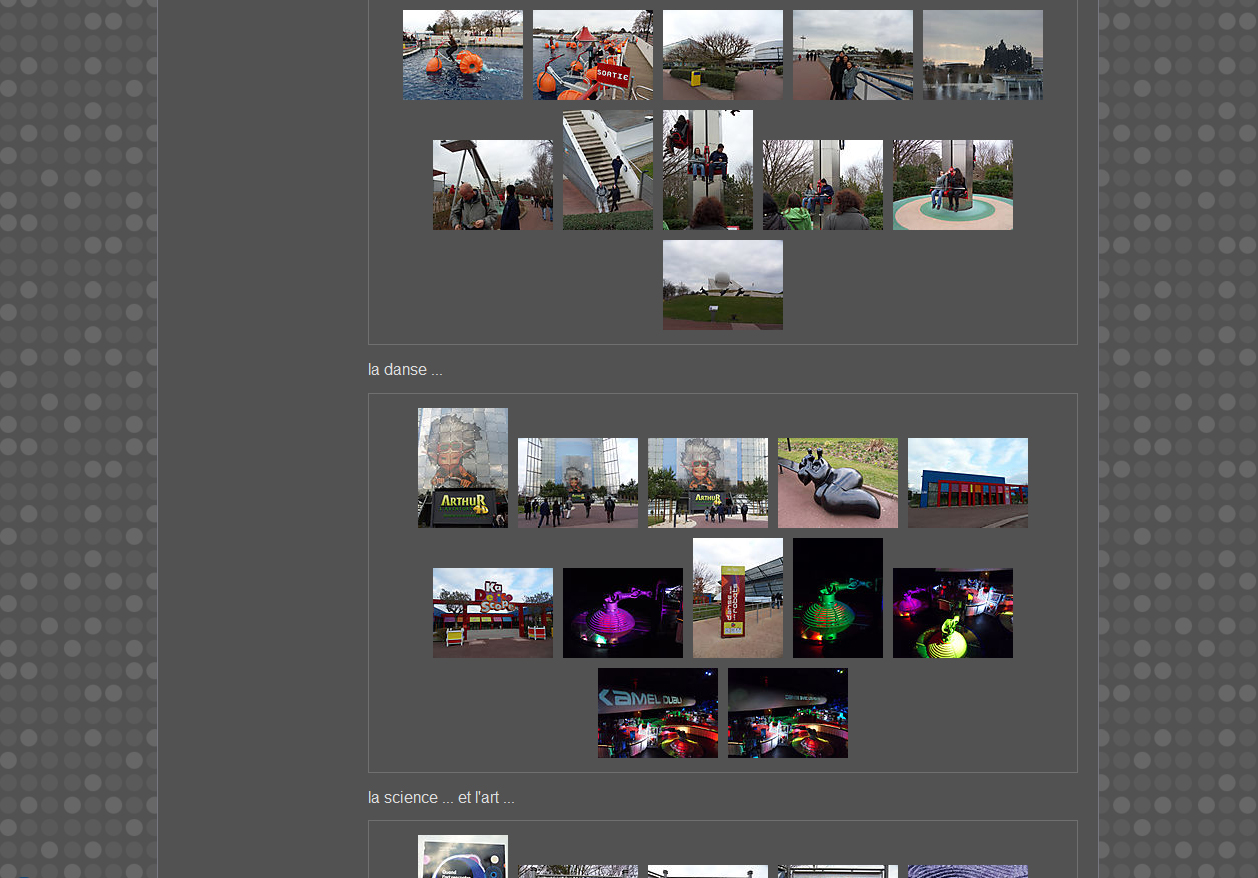Open the distant Arthur building with pedestrians photo
This screenshot has height=878, width=1258.
[577, 482]
